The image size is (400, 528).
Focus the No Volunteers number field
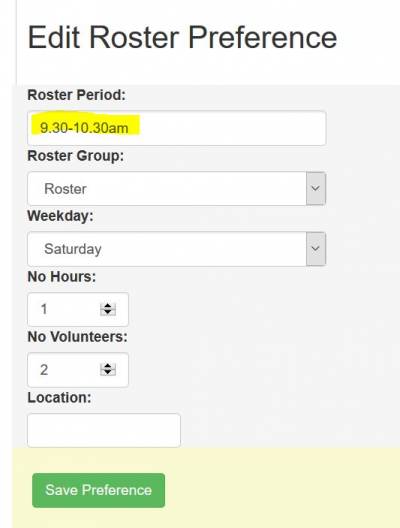(78, 370)
